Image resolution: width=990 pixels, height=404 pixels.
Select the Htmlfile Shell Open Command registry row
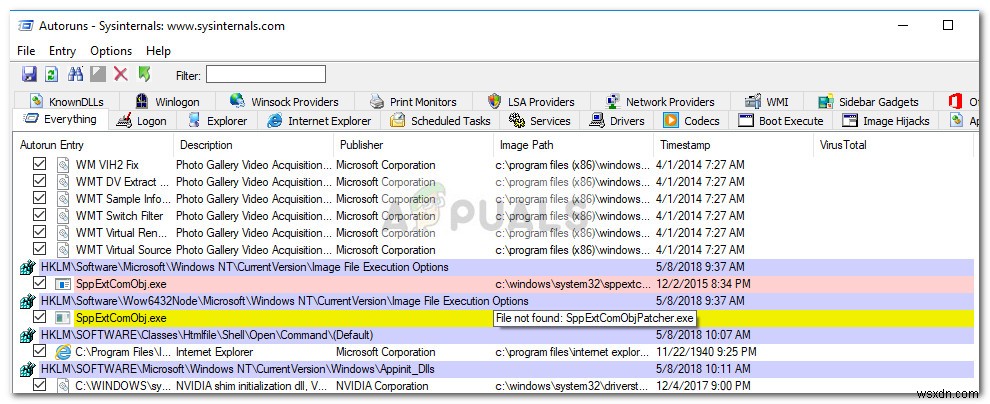200,335
